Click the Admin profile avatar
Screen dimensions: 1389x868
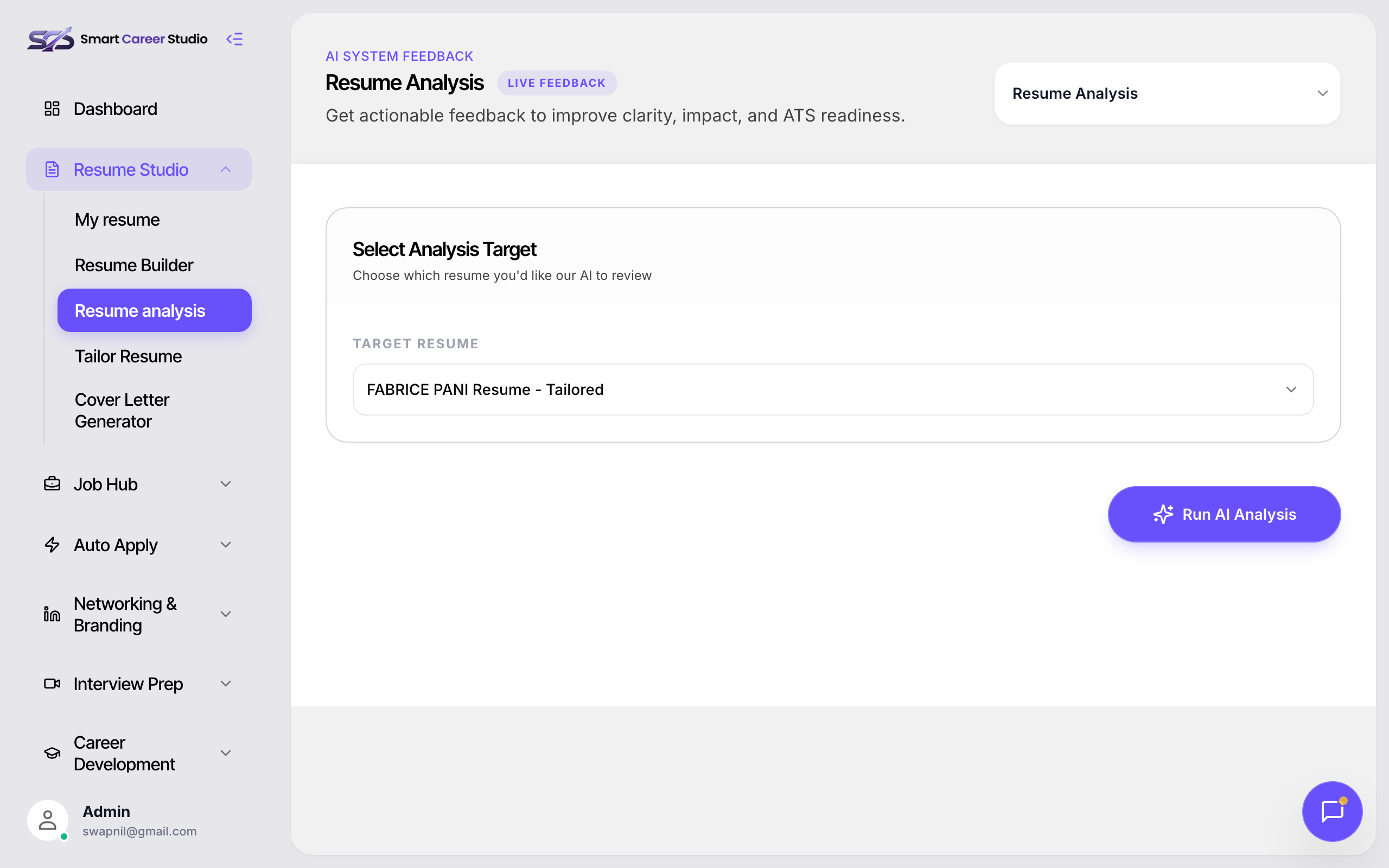(48, 820)
